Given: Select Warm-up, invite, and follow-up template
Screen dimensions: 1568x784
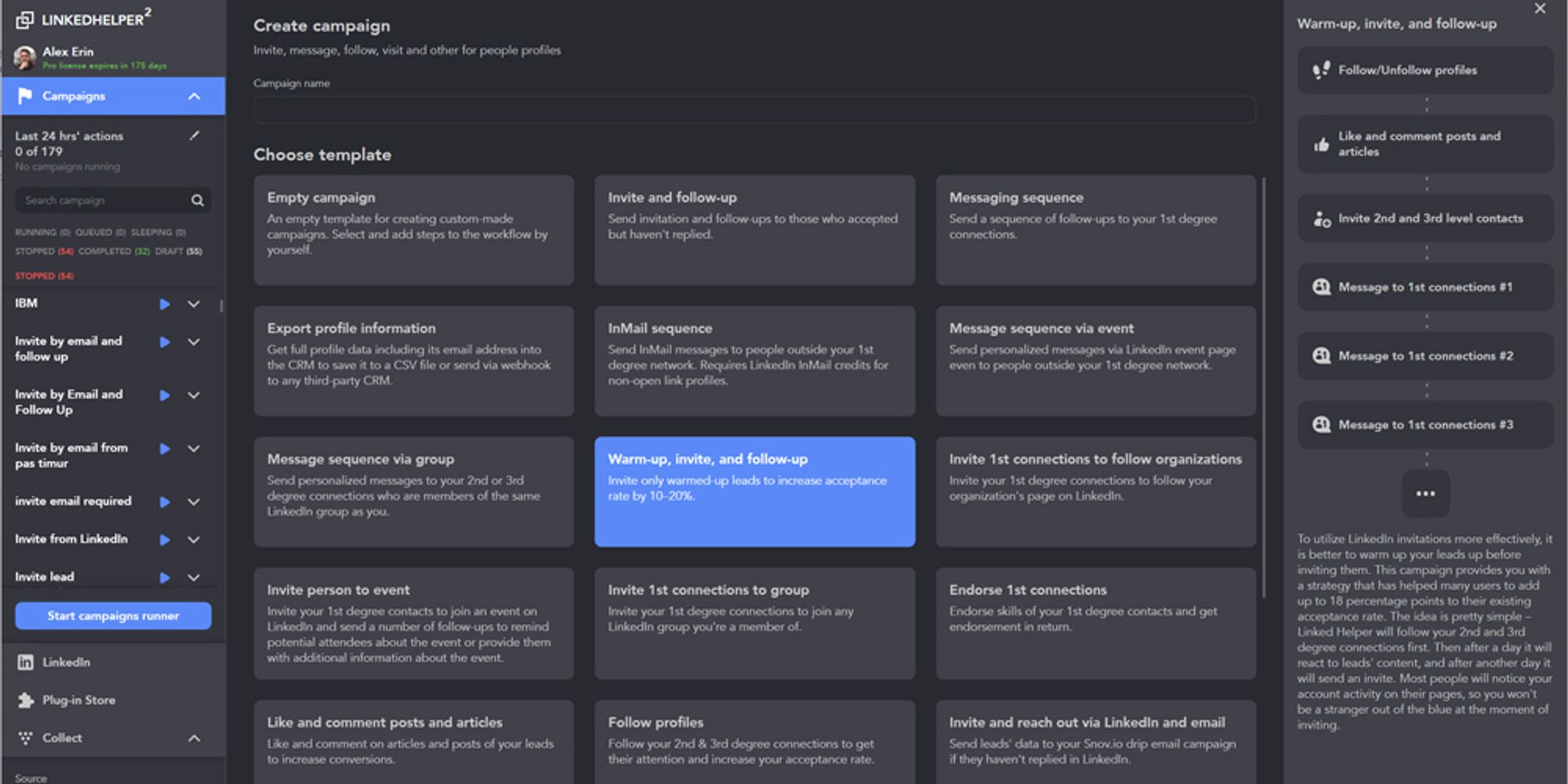Looking at the screenshot, I should click(754, 492).
